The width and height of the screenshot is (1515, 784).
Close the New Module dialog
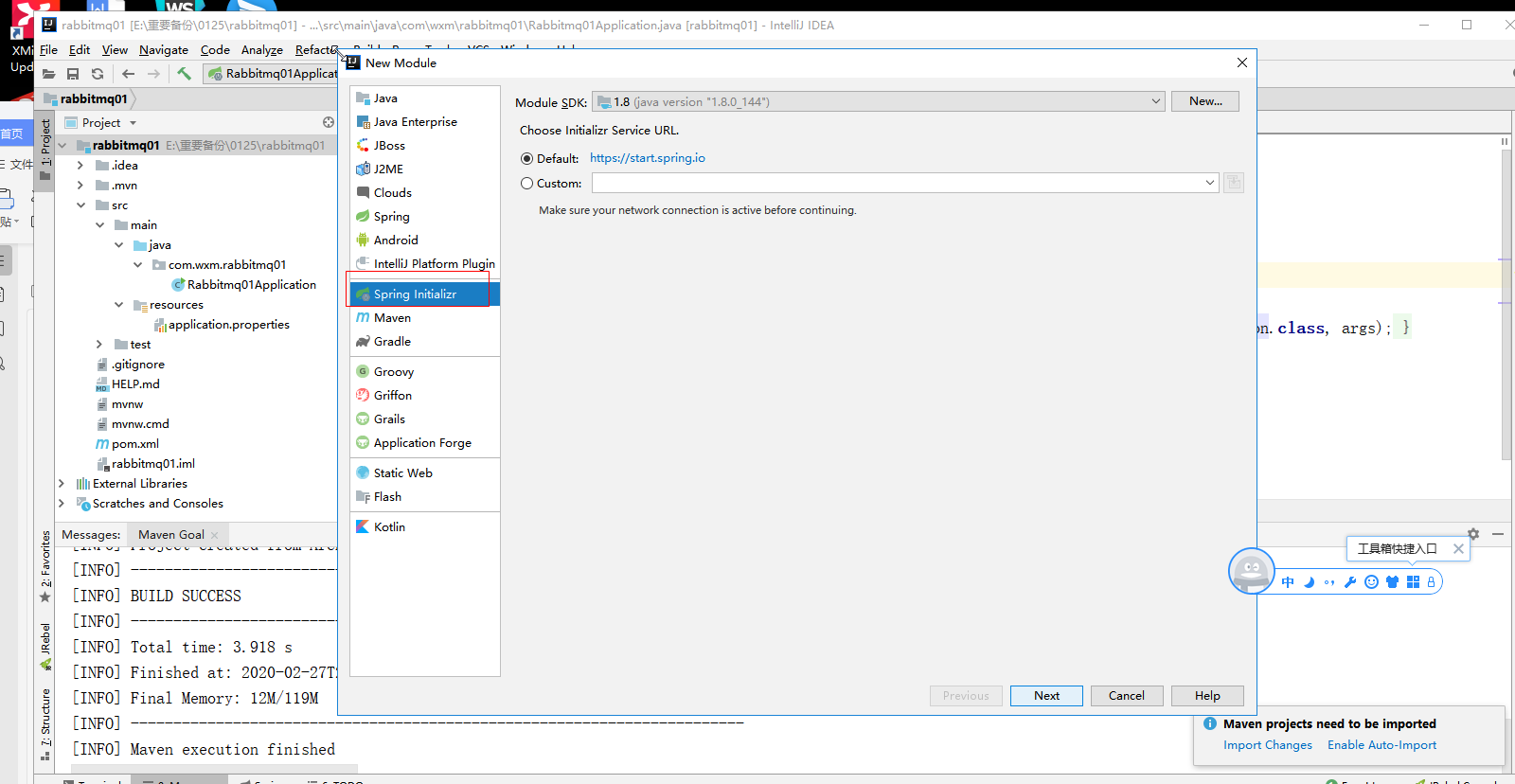coord(1242,62)
